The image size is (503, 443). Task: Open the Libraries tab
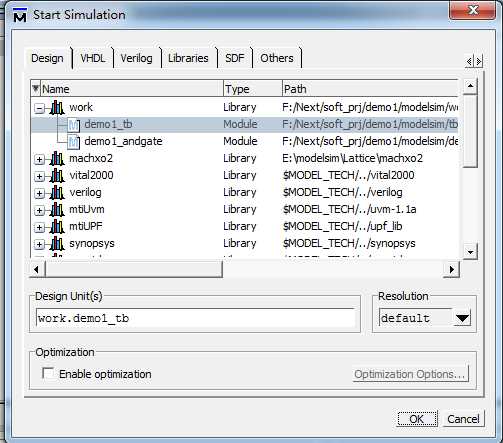click(x=188, y=58)
